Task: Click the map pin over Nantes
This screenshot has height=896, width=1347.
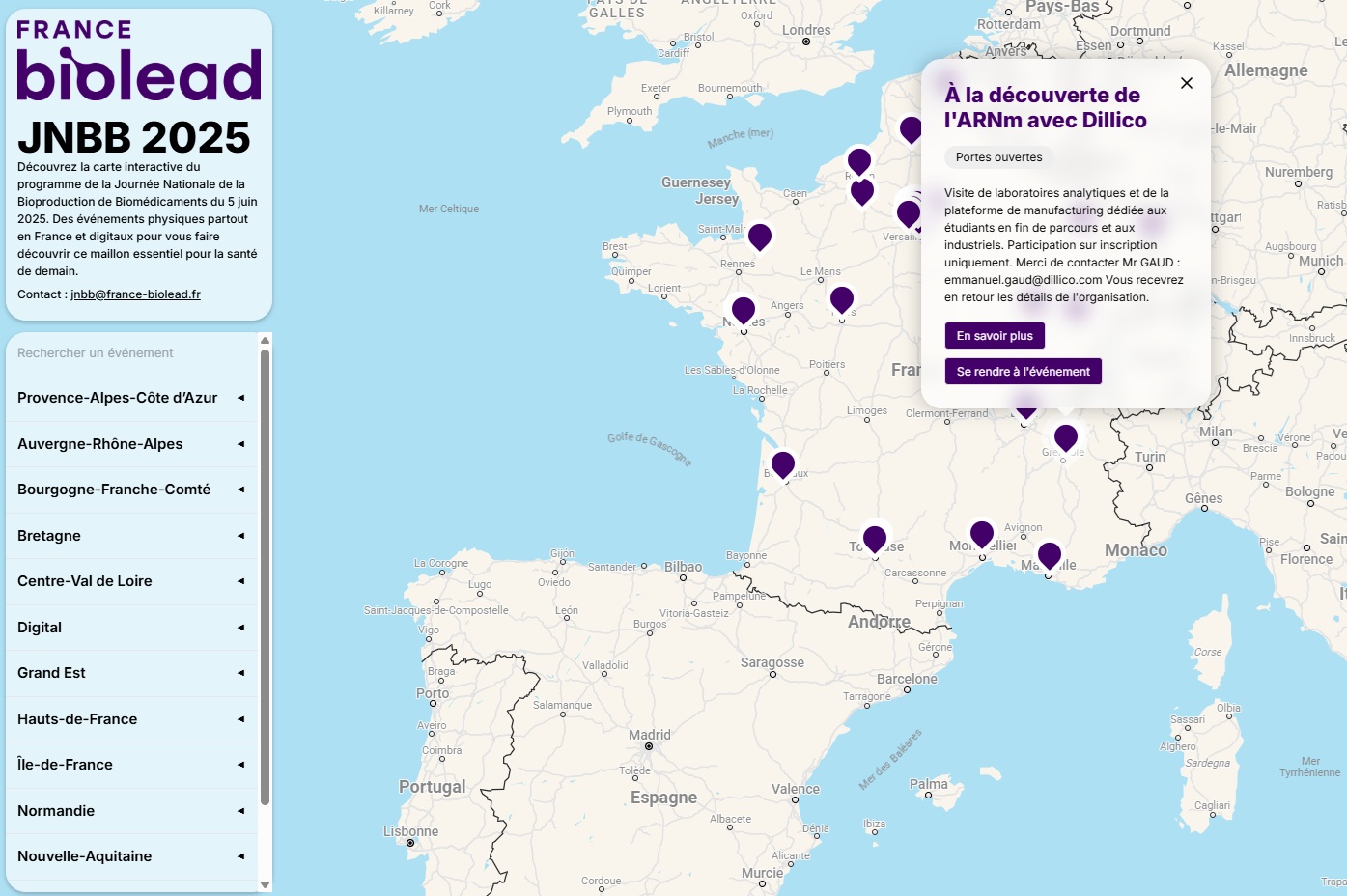Action: [744, 310]
